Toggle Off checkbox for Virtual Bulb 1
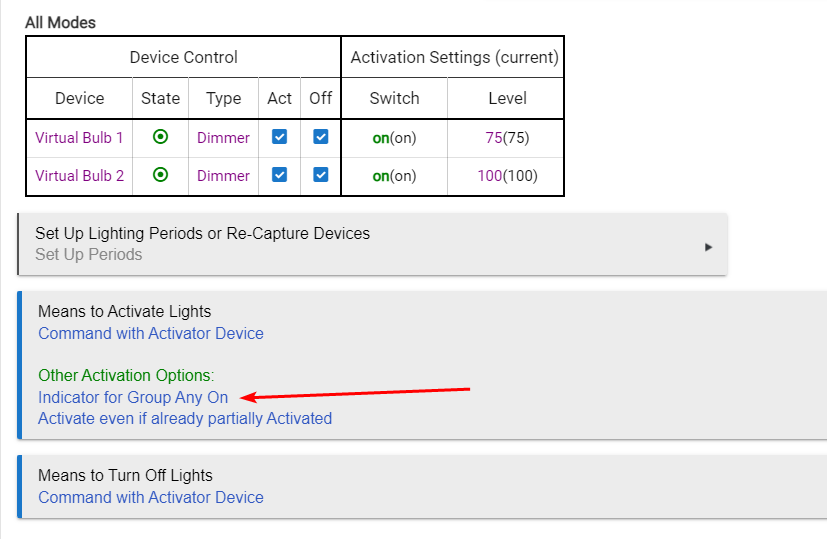 point(321,137)
